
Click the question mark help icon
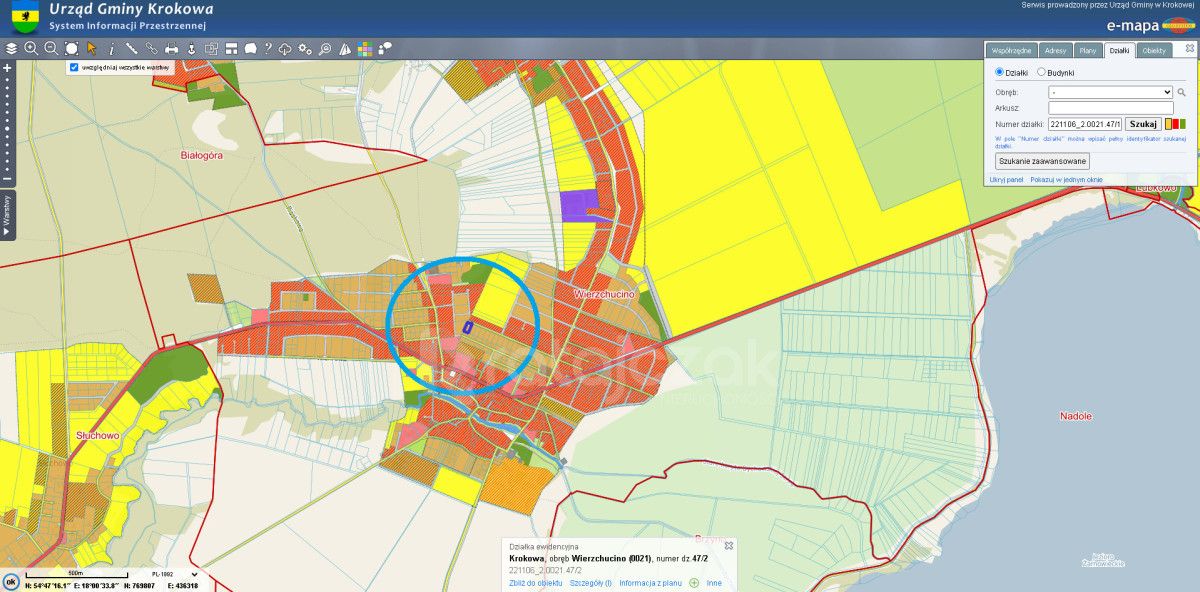coord(268,48)
